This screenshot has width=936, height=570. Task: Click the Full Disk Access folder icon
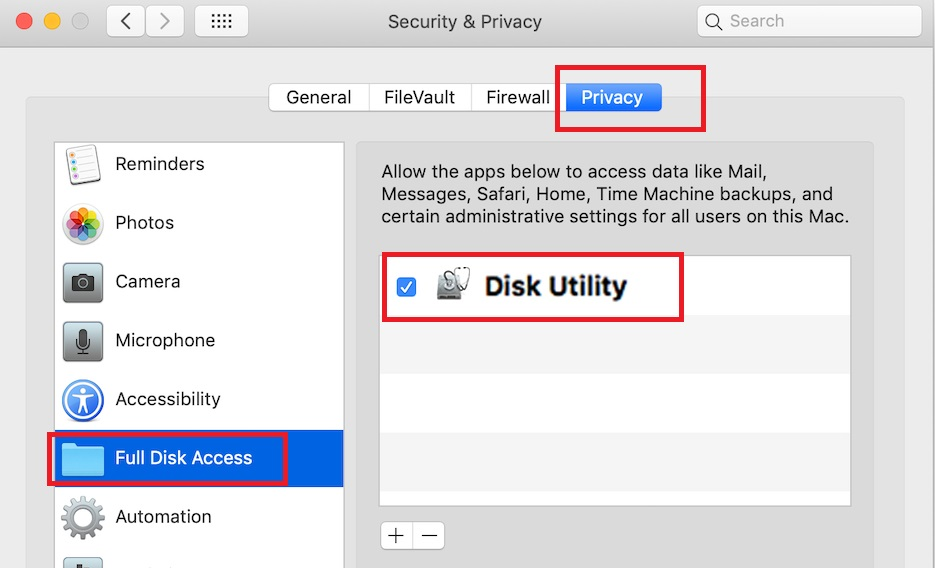(82, 459)
